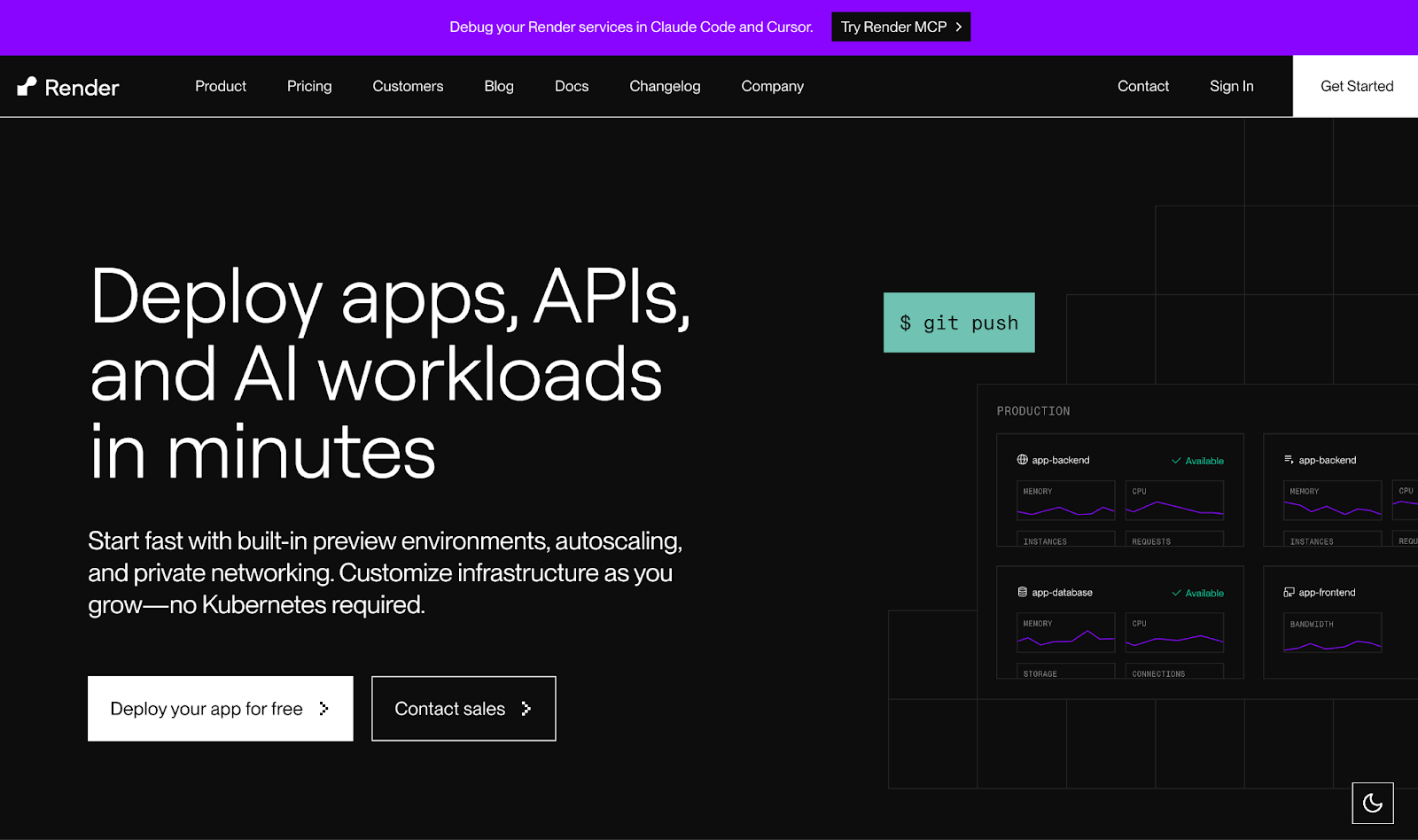Click arrow icon in Contact sales button
1418x840 pixels.
(526, 709)
